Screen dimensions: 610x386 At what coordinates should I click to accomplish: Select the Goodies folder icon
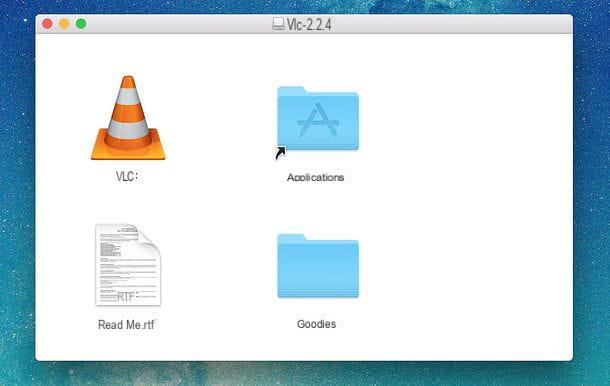point(318,266)
